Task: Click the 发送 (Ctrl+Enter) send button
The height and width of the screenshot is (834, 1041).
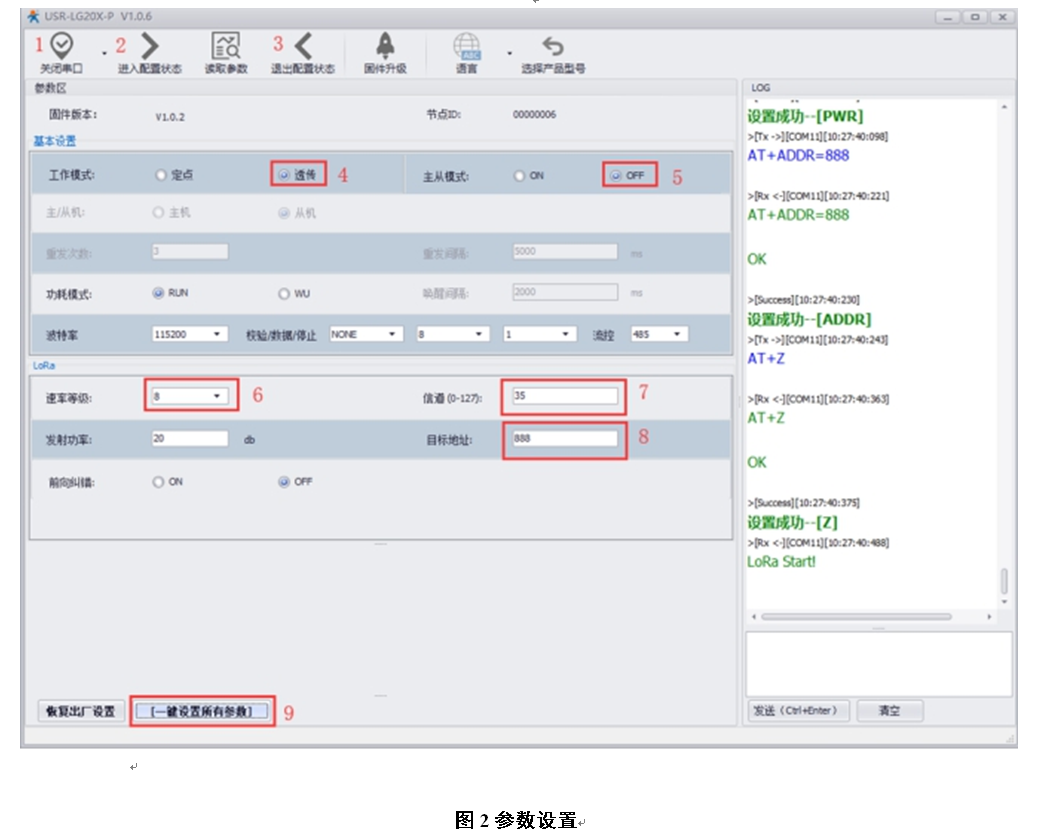Action: [x=796, y=711]
